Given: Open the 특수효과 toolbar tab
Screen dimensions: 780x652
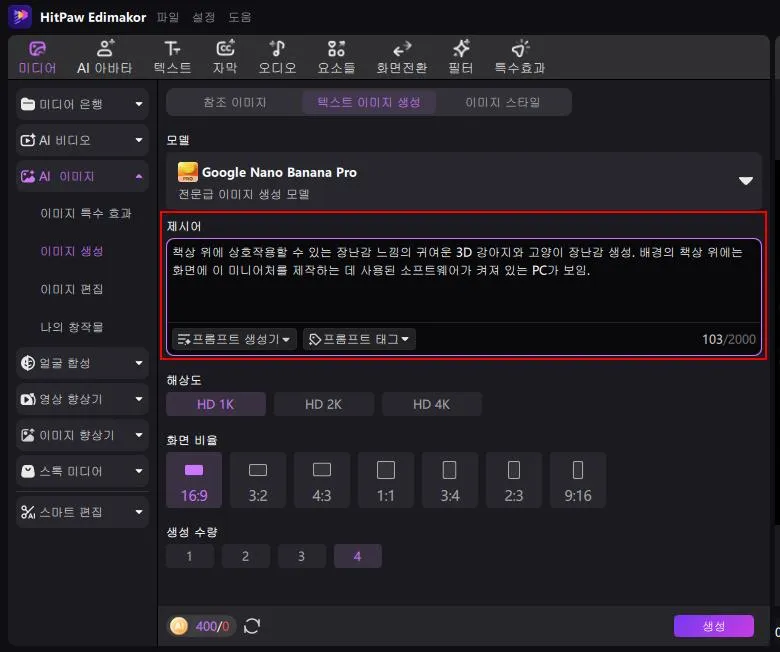Looking at the screenshot, I should (519, 58).
